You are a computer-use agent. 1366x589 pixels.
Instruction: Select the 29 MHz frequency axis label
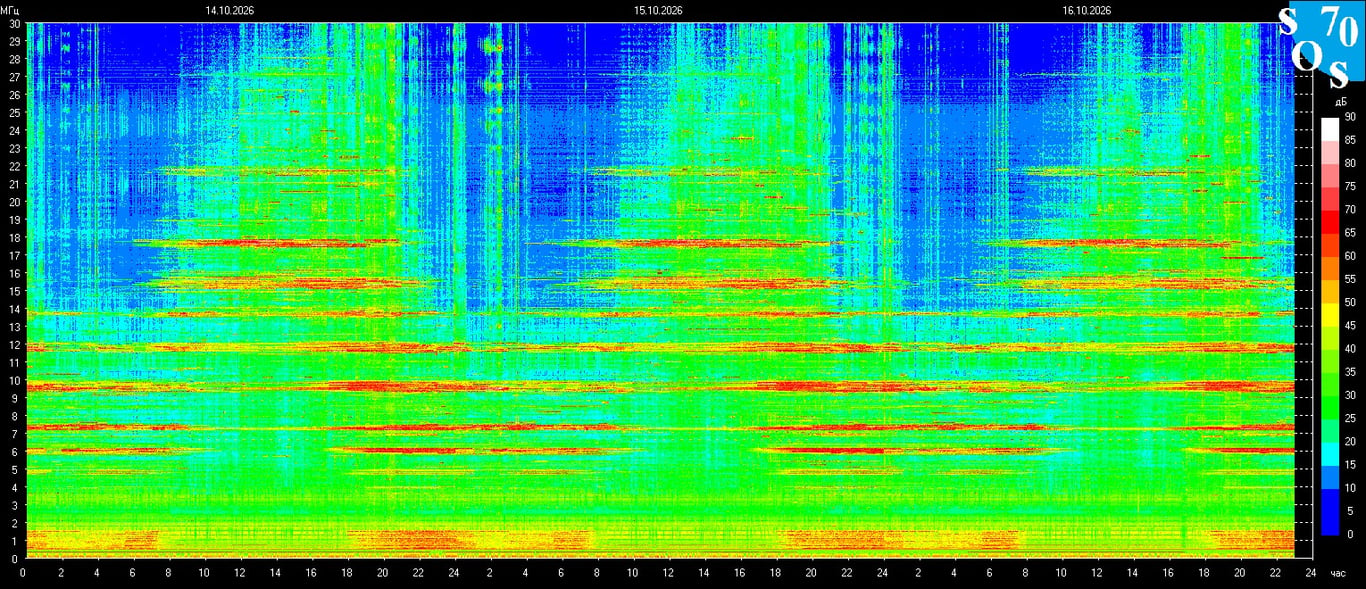(13, 41)
